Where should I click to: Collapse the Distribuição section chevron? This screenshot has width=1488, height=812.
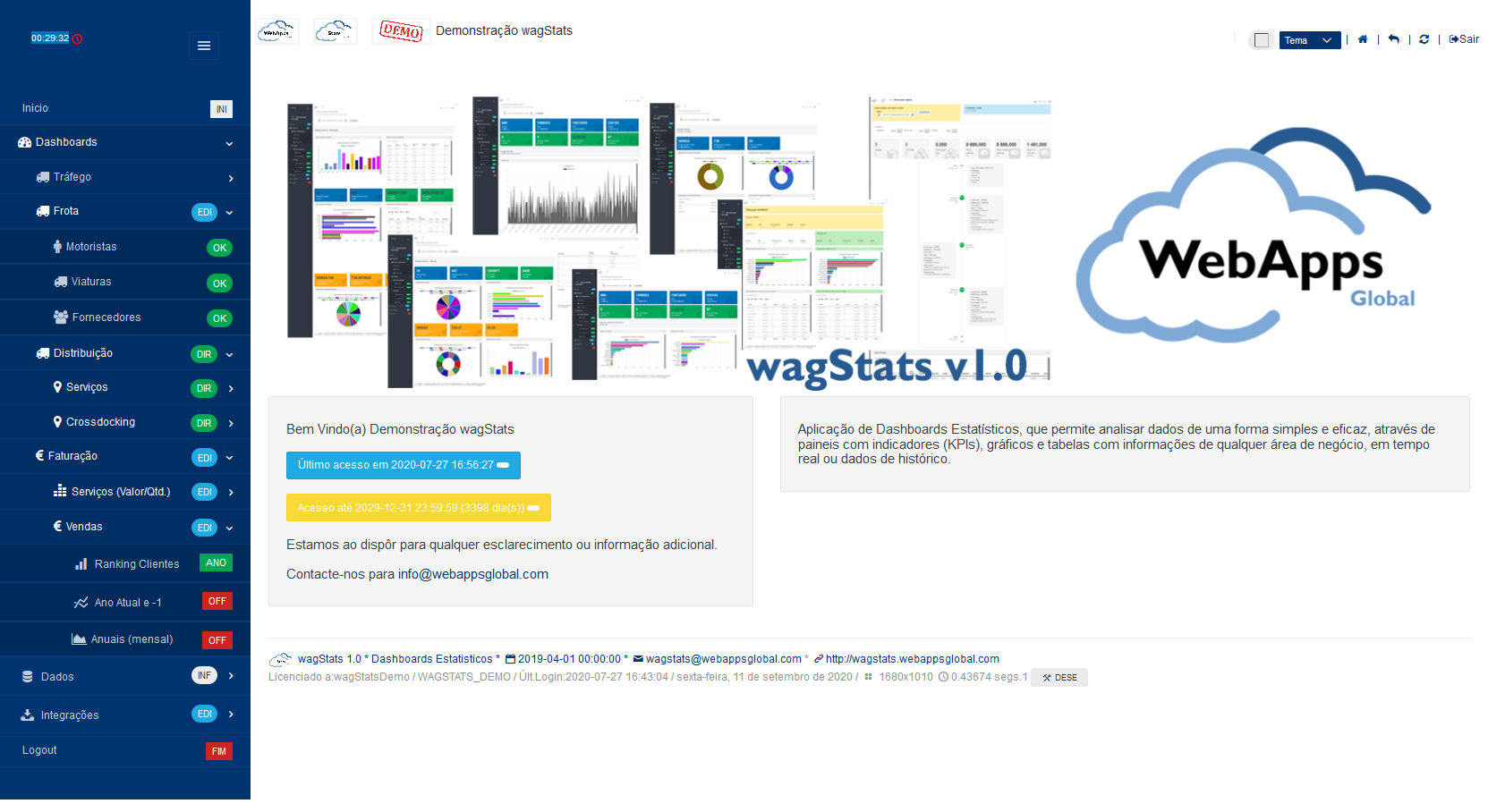pyautogui.click(x=229, y=355)
